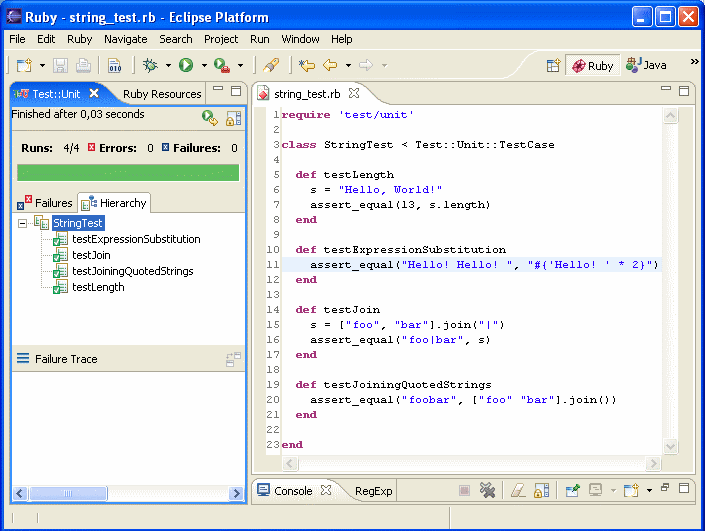Screen dimensions: 705x531
Task: Open the Search menu
Action: coord(175,39)
